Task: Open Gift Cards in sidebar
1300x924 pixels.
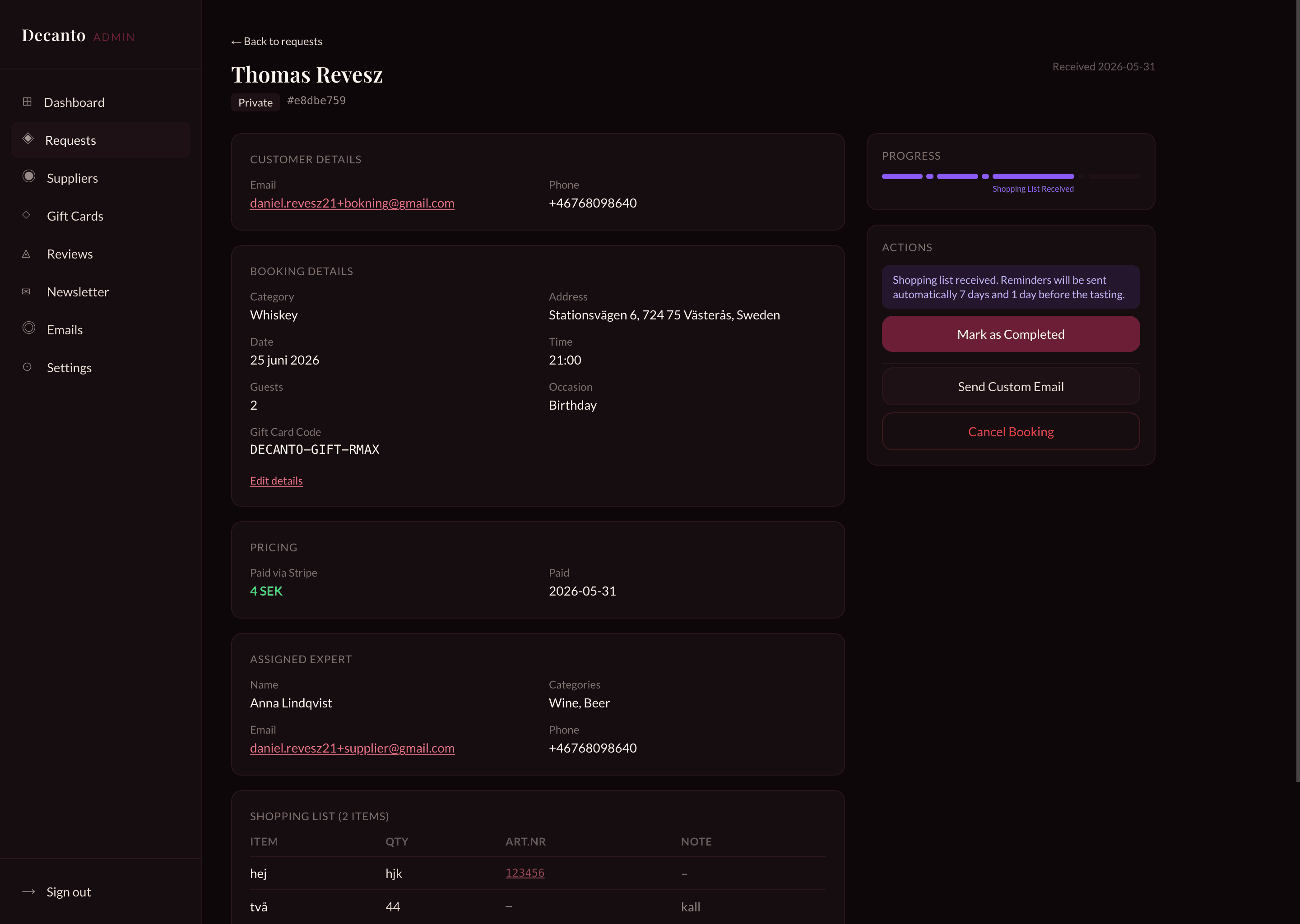Action: point(101,216)
